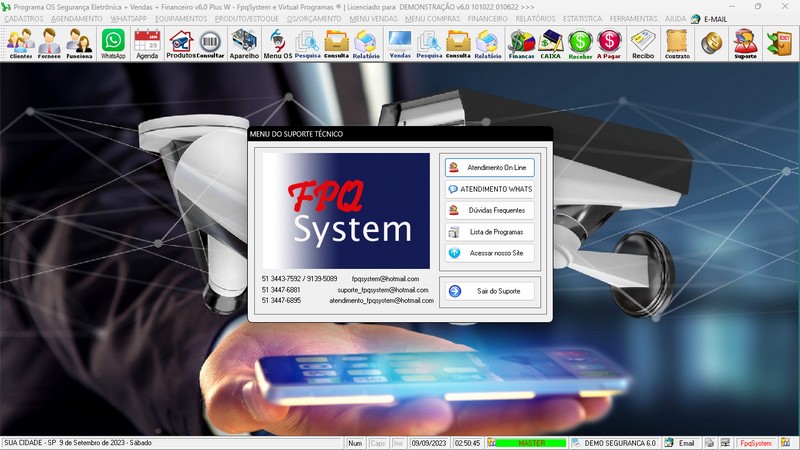Click the Contrato scroll icon
Screen dimensions: 800x450
pos(677,44)
